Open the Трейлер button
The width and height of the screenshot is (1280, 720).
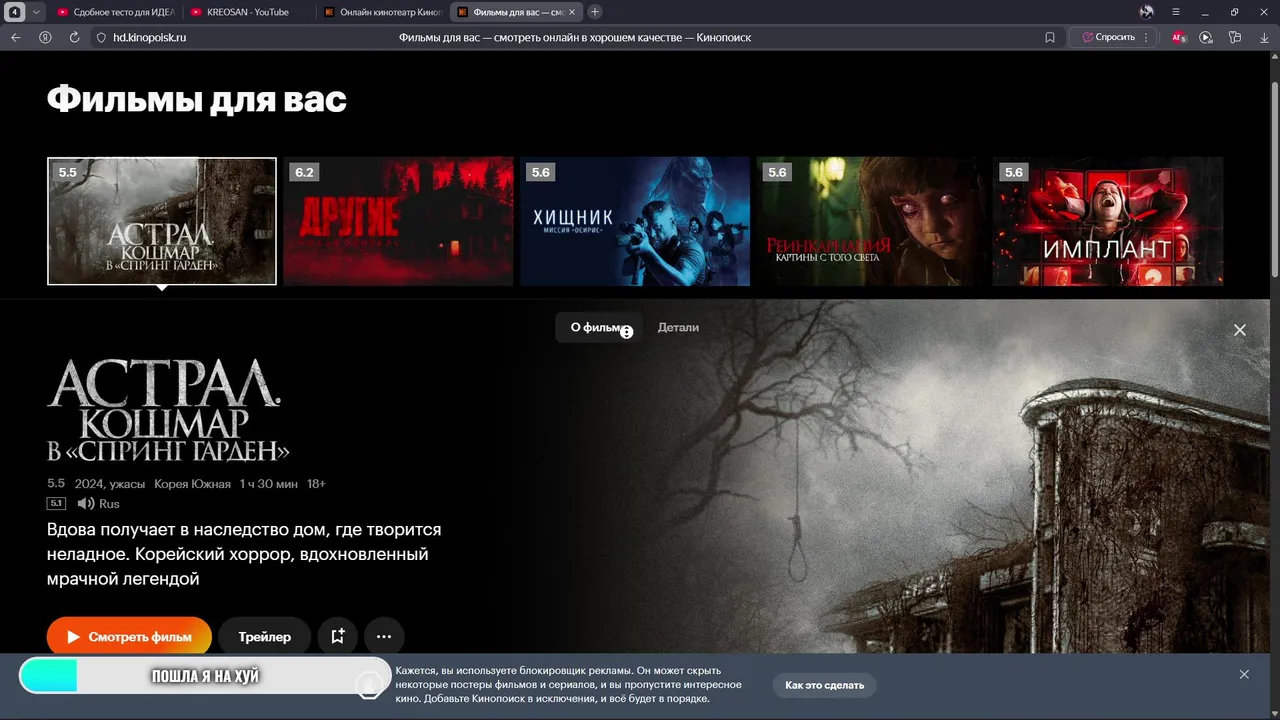265,637
